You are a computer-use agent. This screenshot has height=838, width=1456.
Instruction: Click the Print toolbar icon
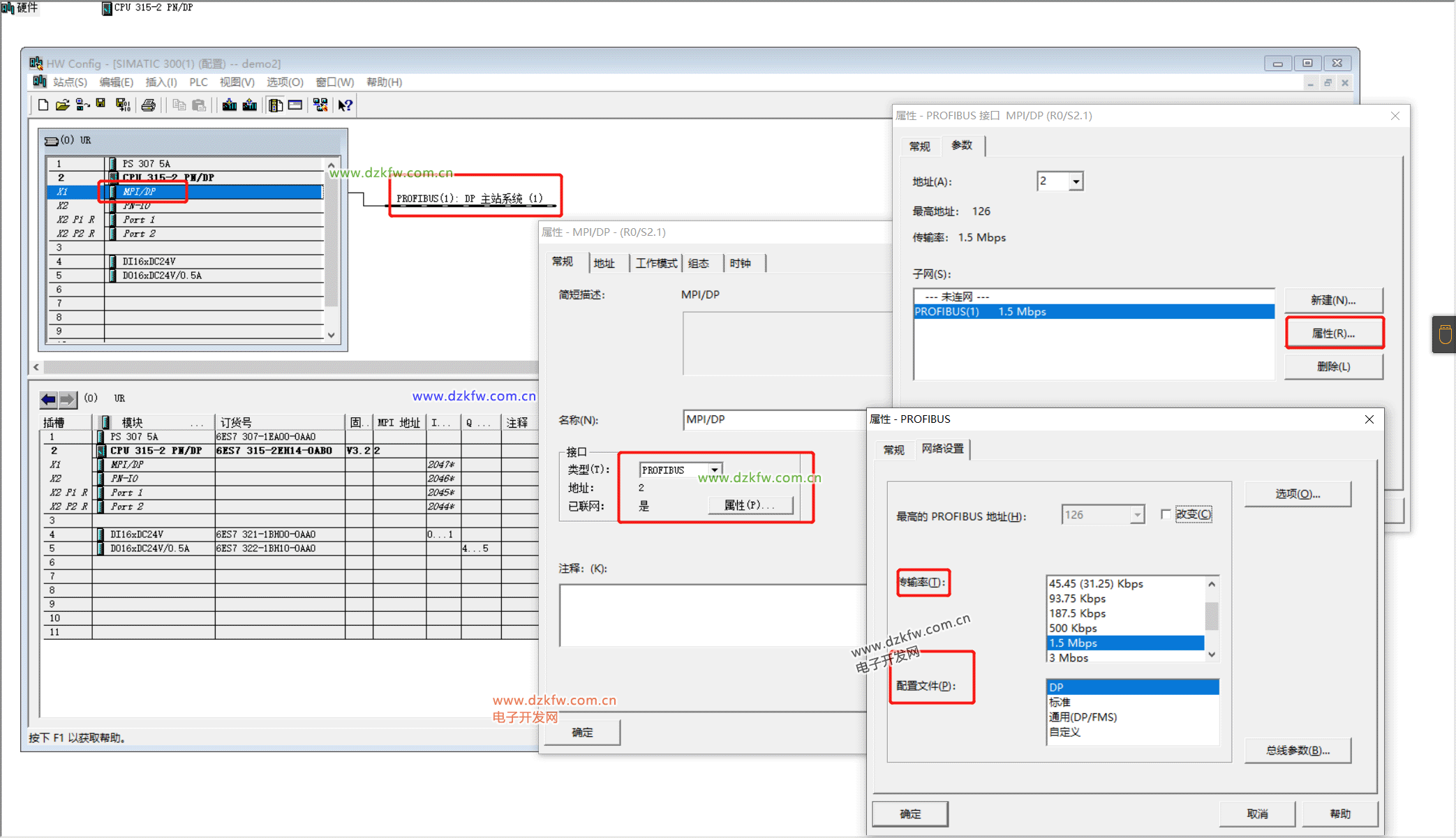[148, 105]
